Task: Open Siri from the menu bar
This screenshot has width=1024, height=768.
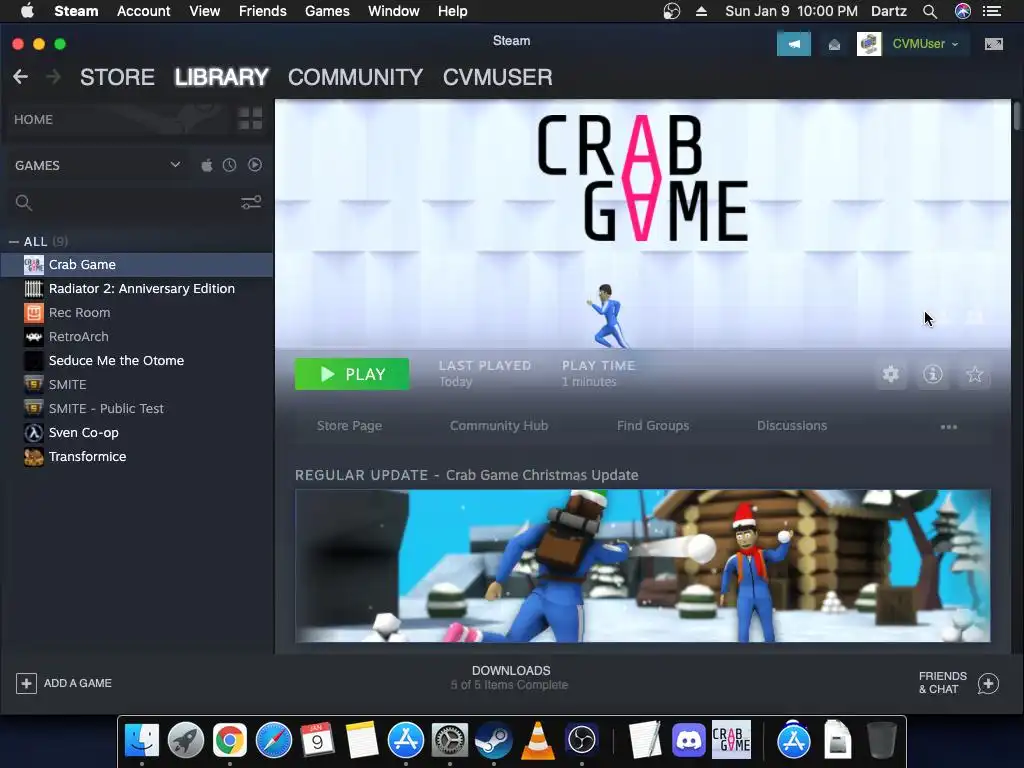Action: 963,11
